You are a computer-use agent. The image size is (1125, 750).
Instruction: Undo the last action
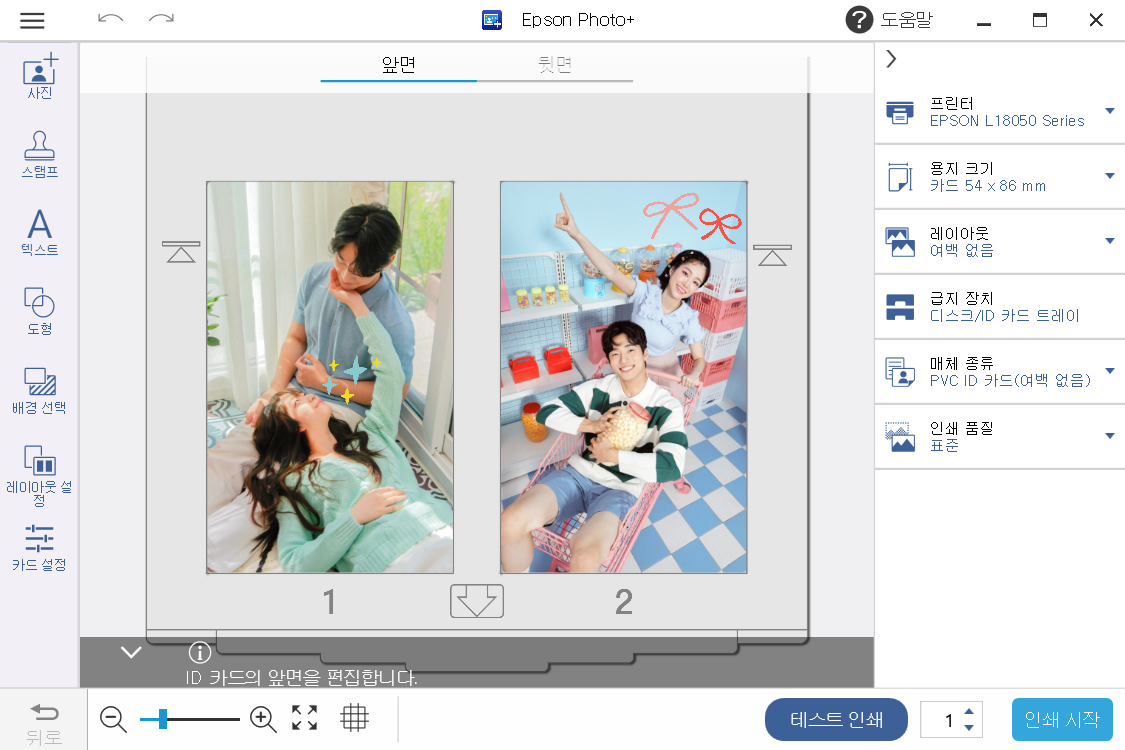coord(110,19)
